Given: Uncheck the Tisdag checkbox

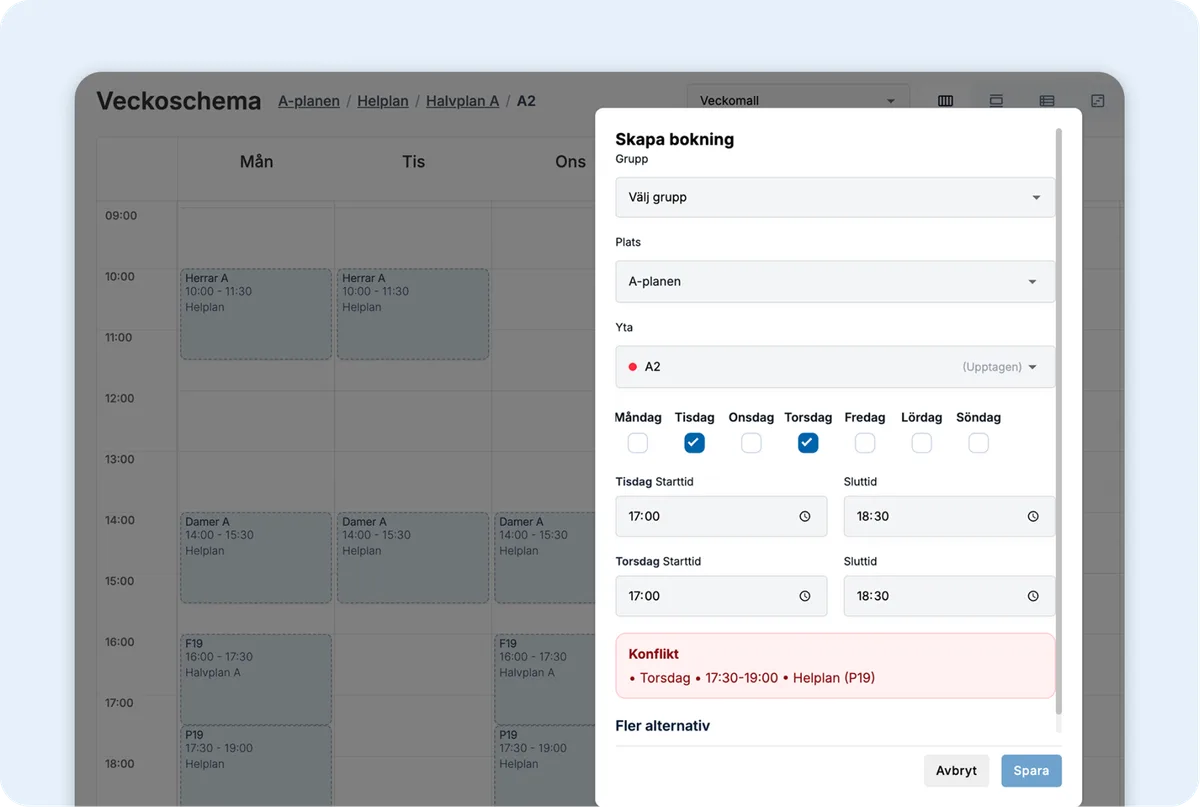Looking at the screenshot, I should coord(694,443).
